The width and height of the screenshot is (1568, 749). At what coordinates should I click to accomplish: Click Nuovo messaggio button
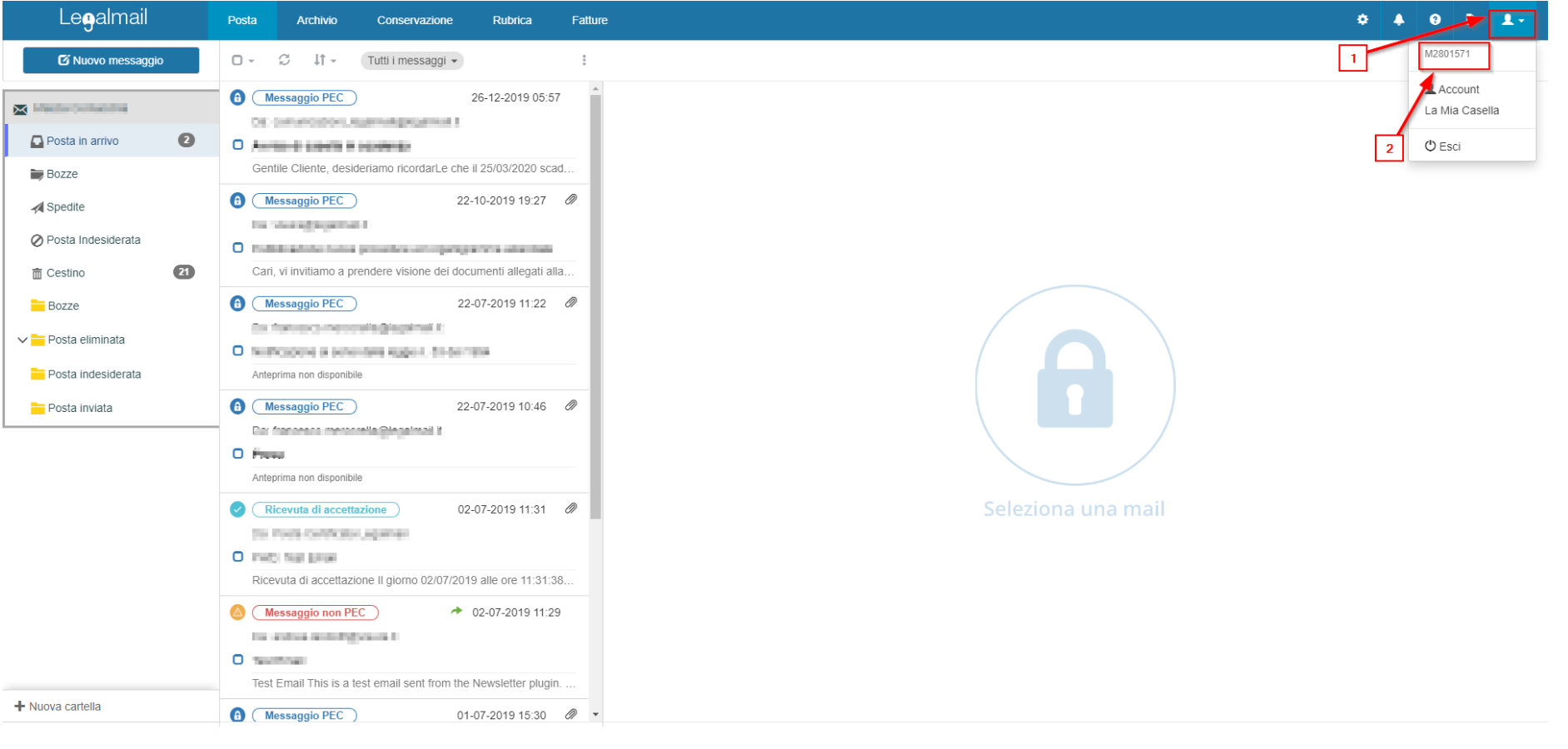tap(111, 60)
